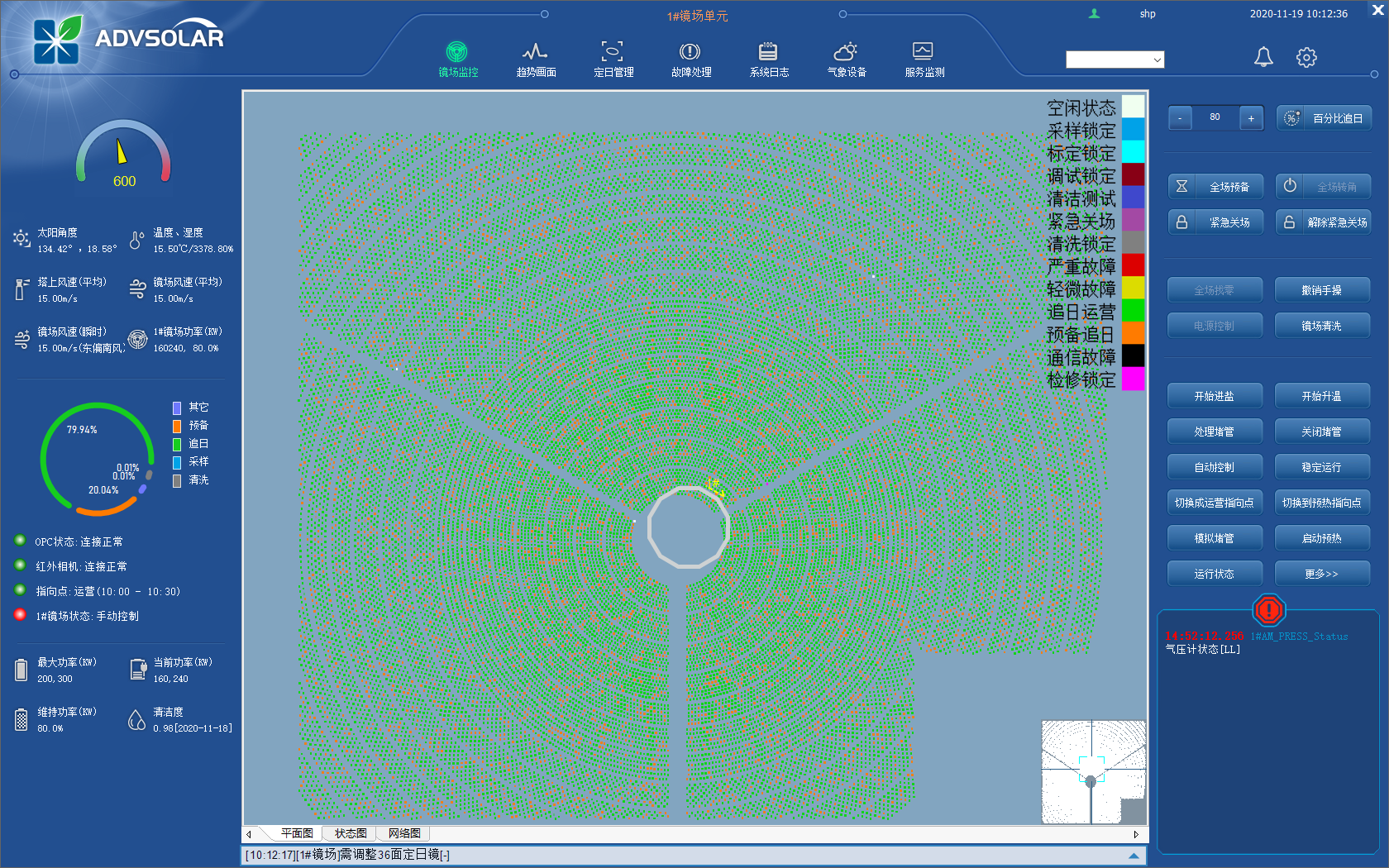Viewport: 1389px width, 868px height.
Task: Open the 定日管理 heliostat management icon
Action: 613,52
